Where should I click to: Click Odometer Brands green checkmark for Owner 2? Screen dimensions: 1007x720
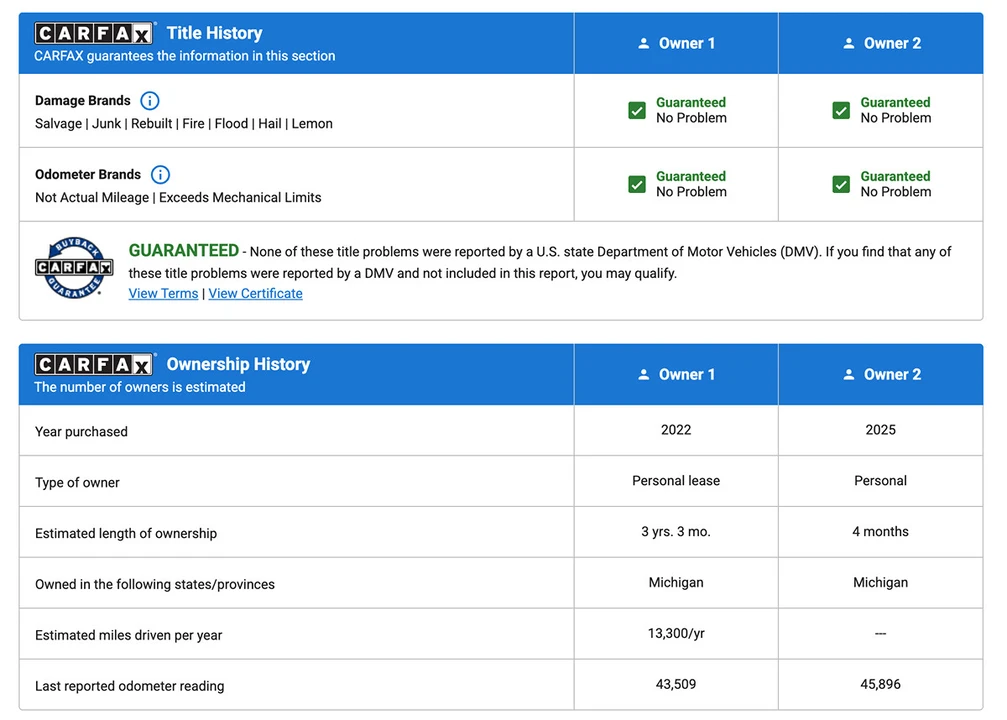pos(841,184)
